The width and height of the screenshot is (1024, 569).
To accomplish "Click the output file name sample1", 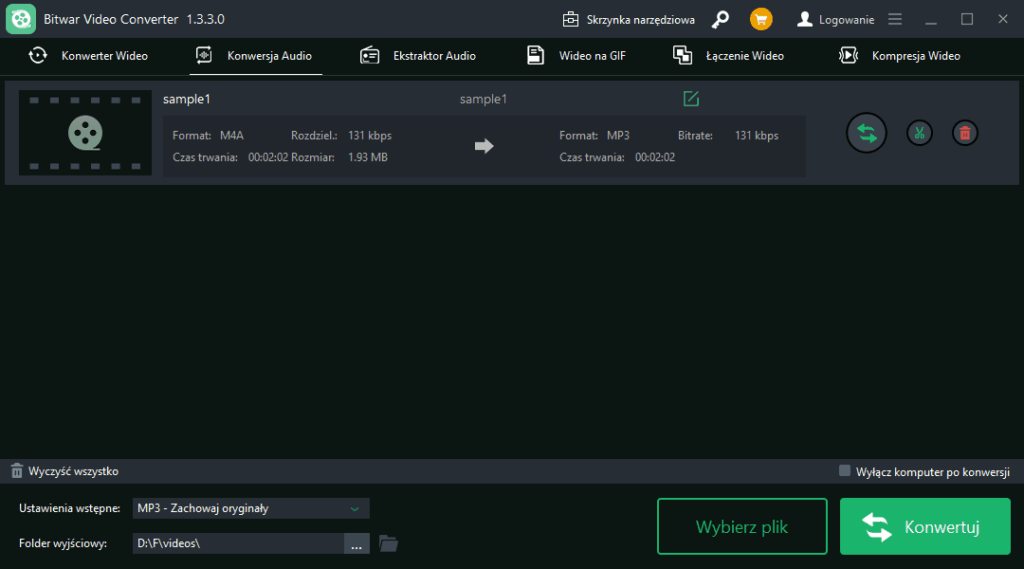I will pyautogui.click(x=483, y=99).
